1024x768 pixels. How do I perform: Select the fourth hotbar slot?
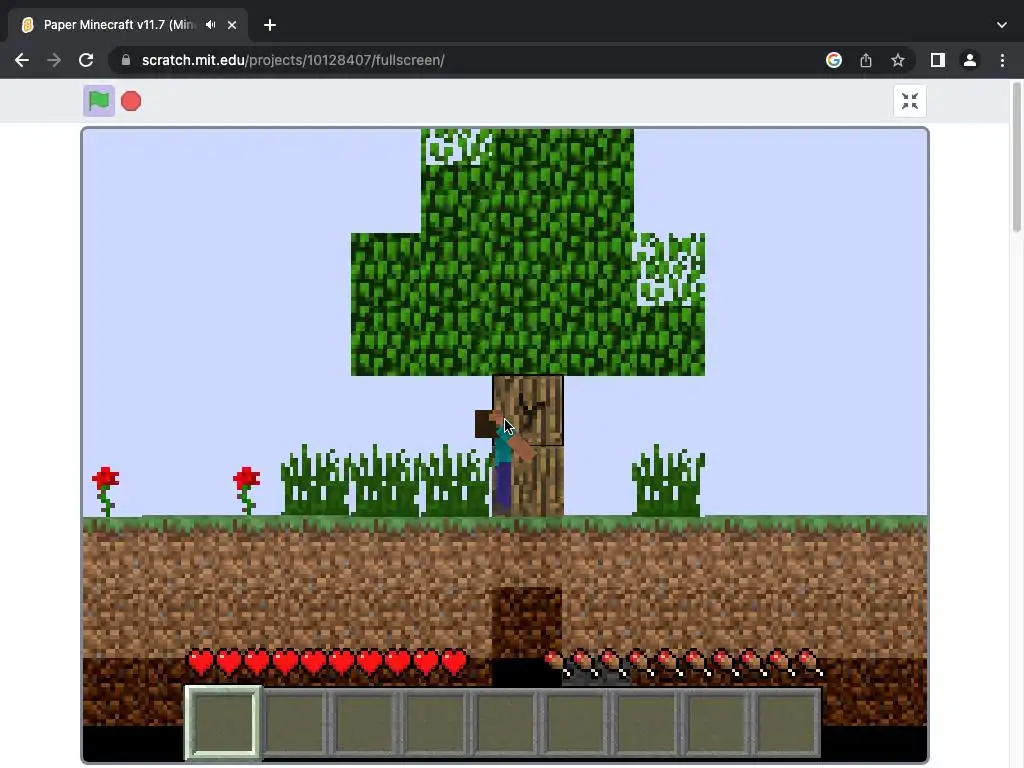point(436,722)
